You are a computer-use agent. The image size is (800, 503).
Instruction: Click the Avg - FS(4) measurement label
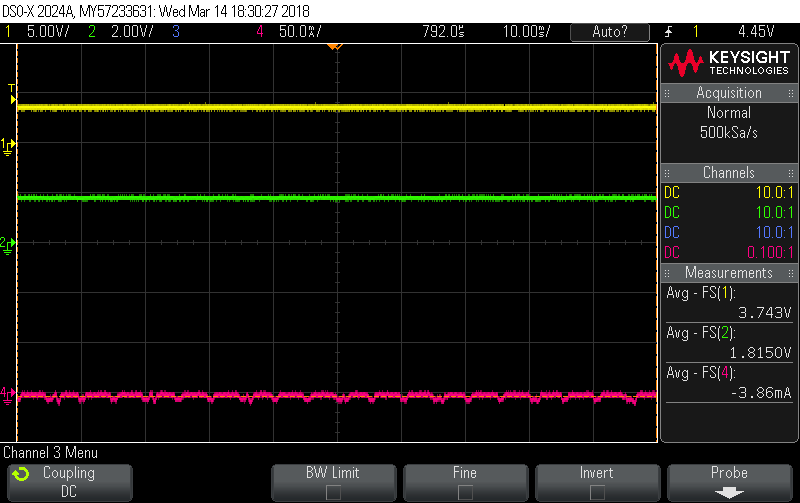tap(701, 373)
